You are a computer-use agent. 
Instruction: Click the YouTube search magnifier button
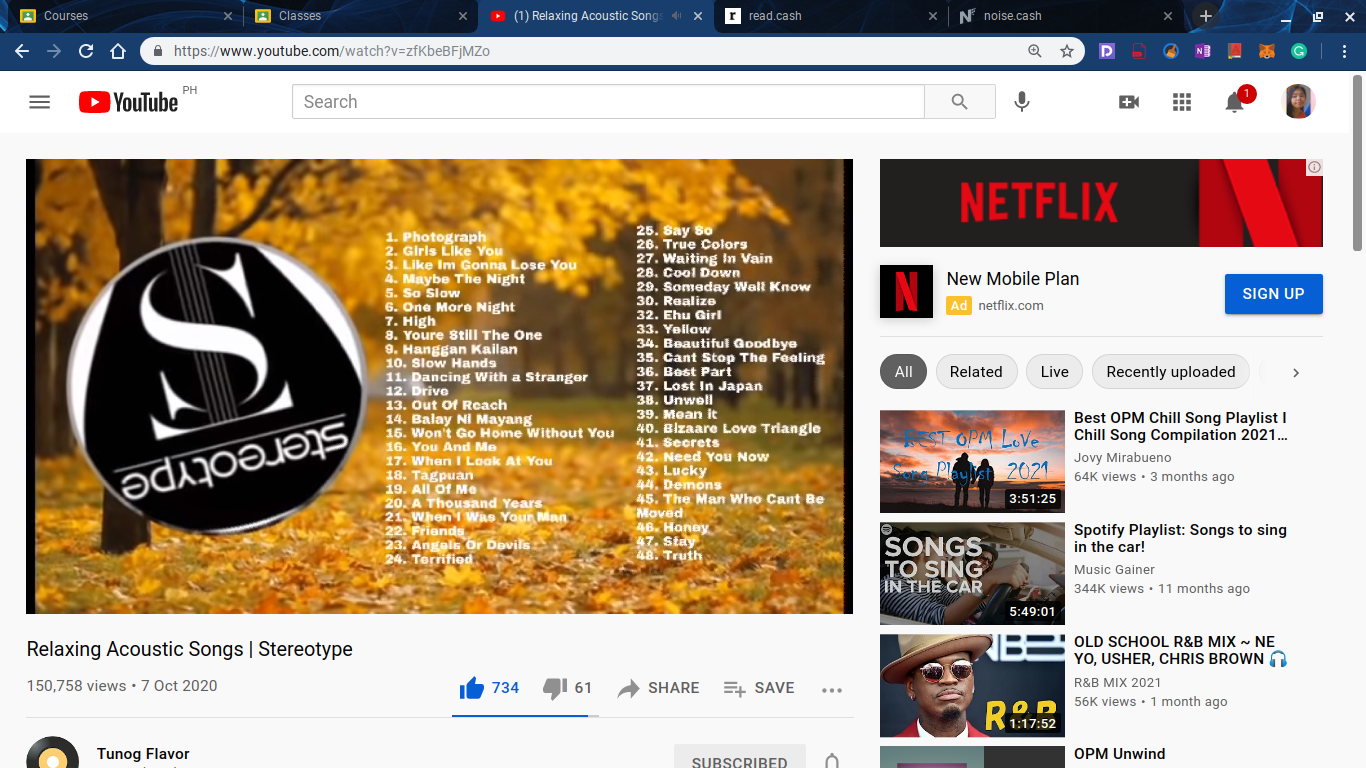(x=960, y=102)
